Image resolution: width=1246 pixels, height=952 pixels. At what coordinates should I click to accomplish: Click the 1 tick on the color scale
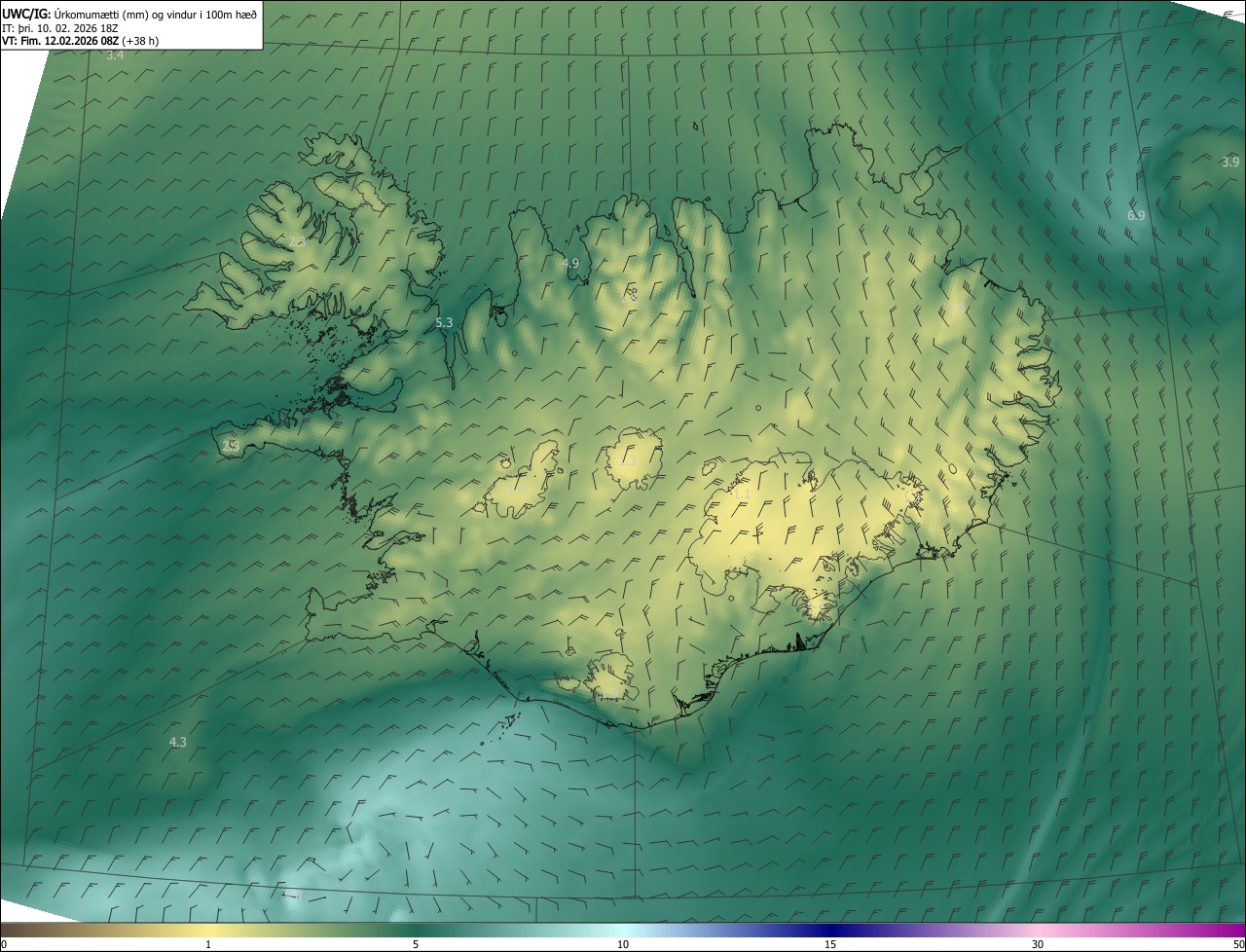click(x=208, y=944)
